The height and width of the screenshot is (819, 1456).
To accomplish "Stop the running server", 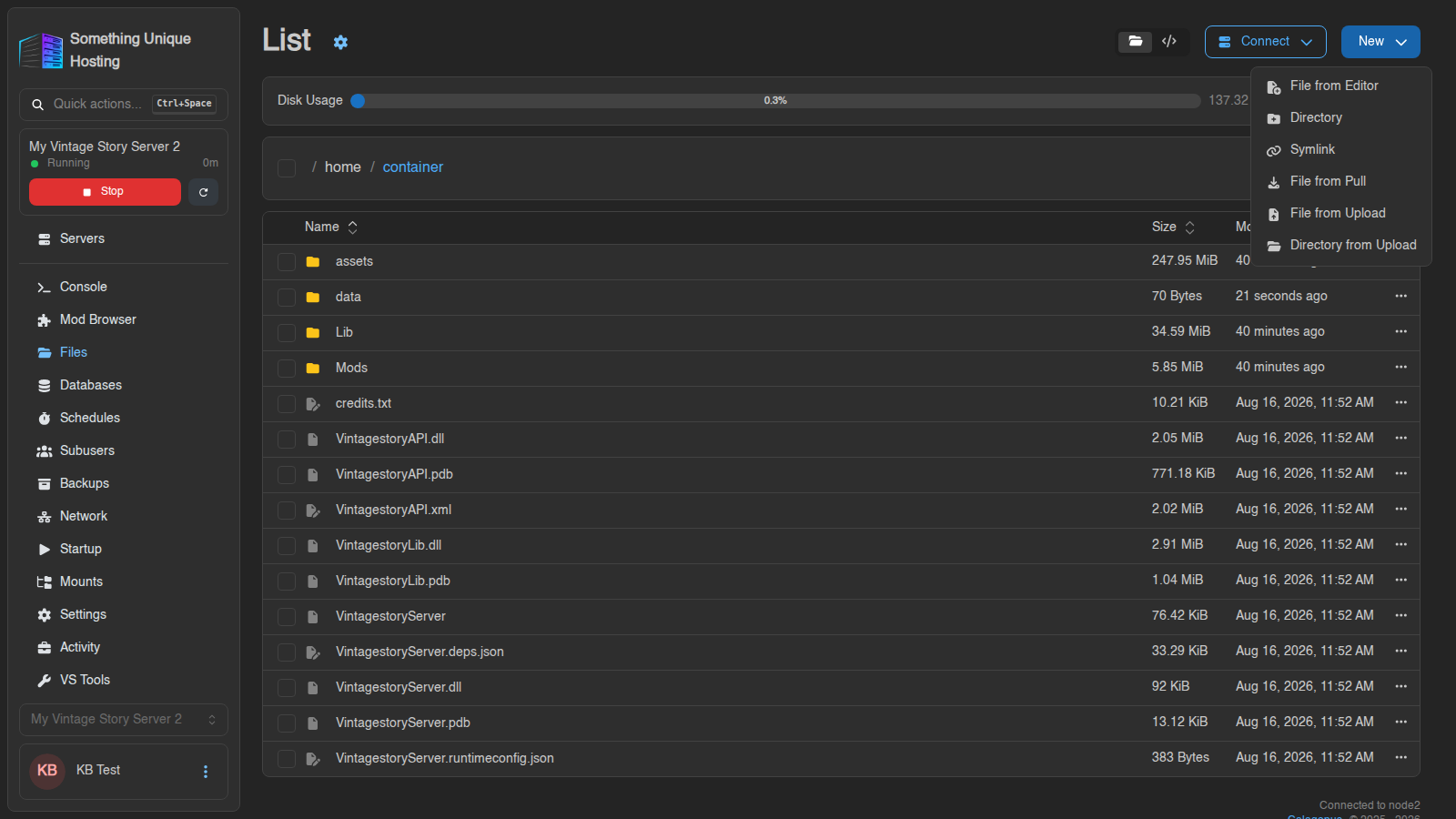I will point(105,192).
